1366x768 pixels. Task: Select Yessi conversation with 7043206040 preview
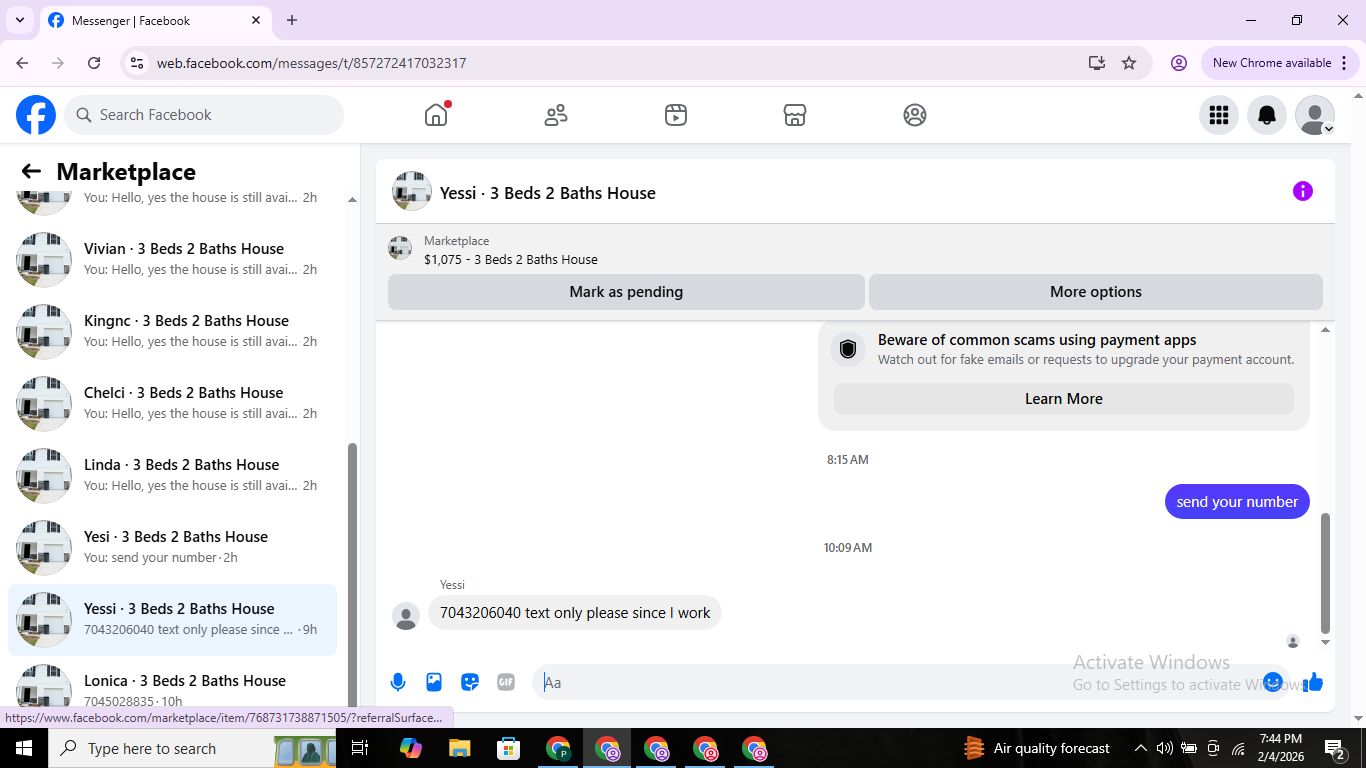tap(172, 620)
